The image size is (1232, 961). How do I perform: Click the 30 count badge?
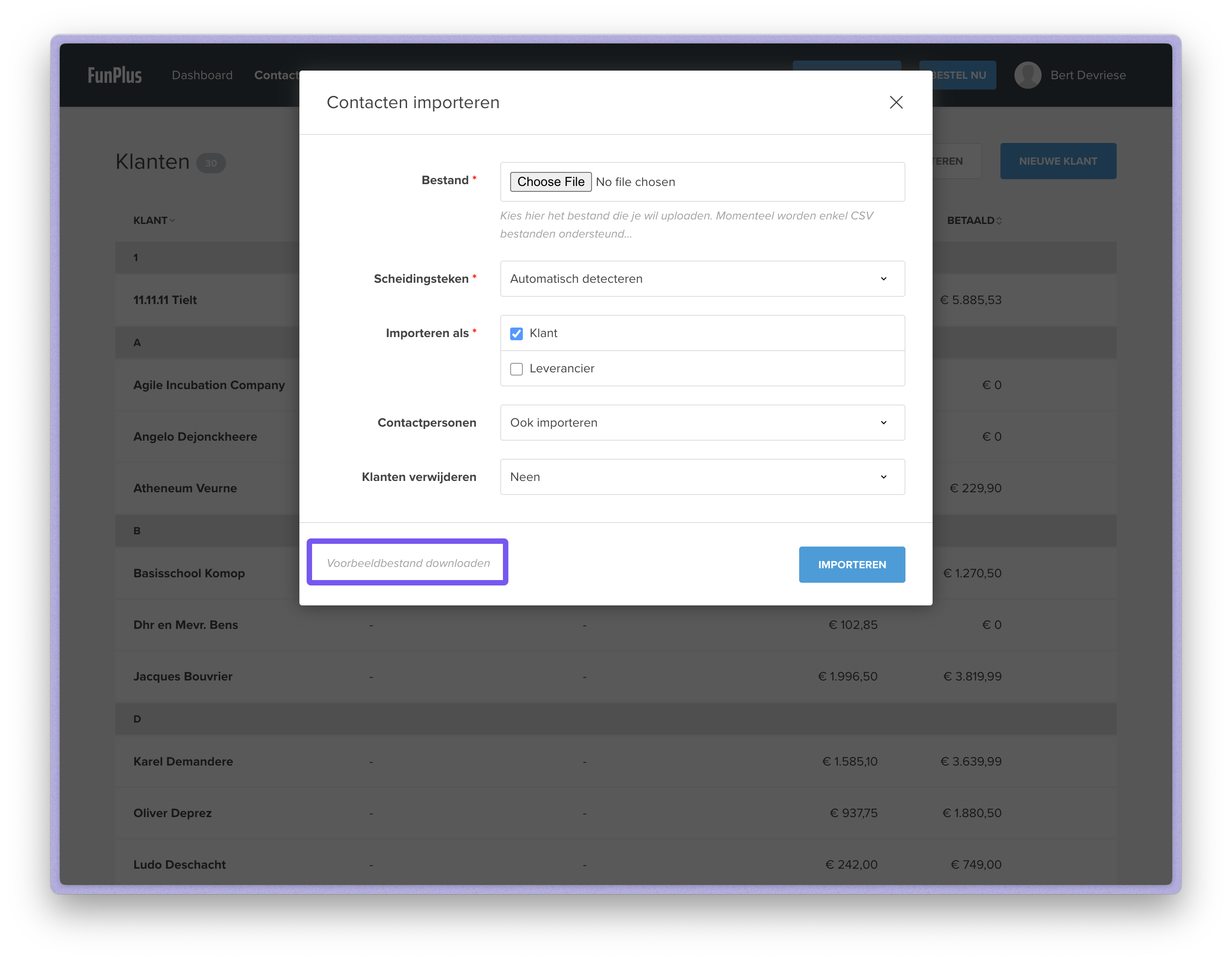[210, 163]
